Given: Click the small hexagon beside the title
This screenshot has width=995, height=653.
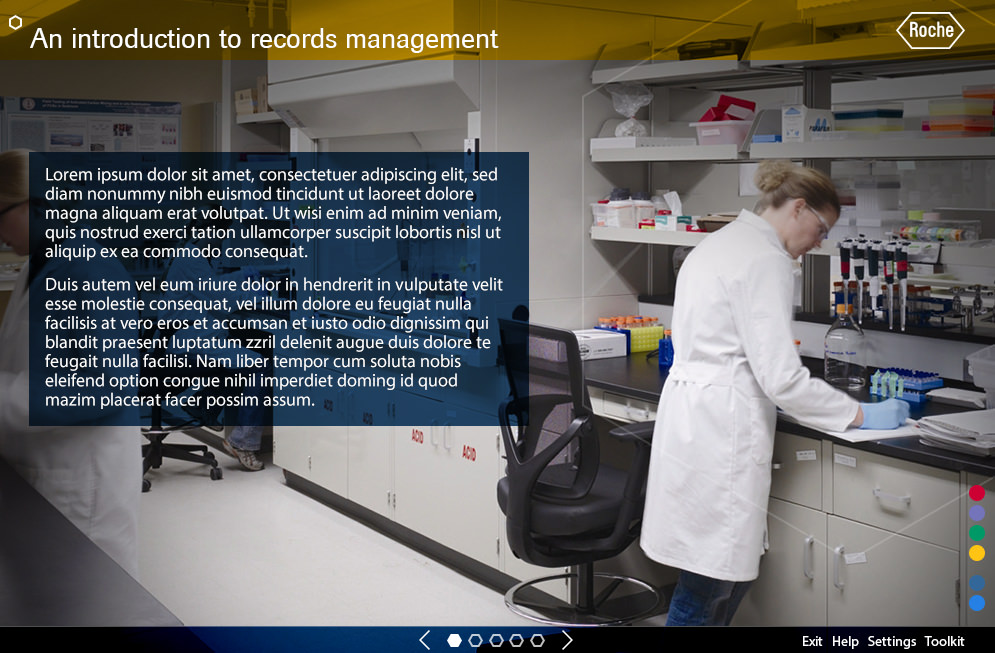Looking at the screenshot, I should click(x=15, y=22).
